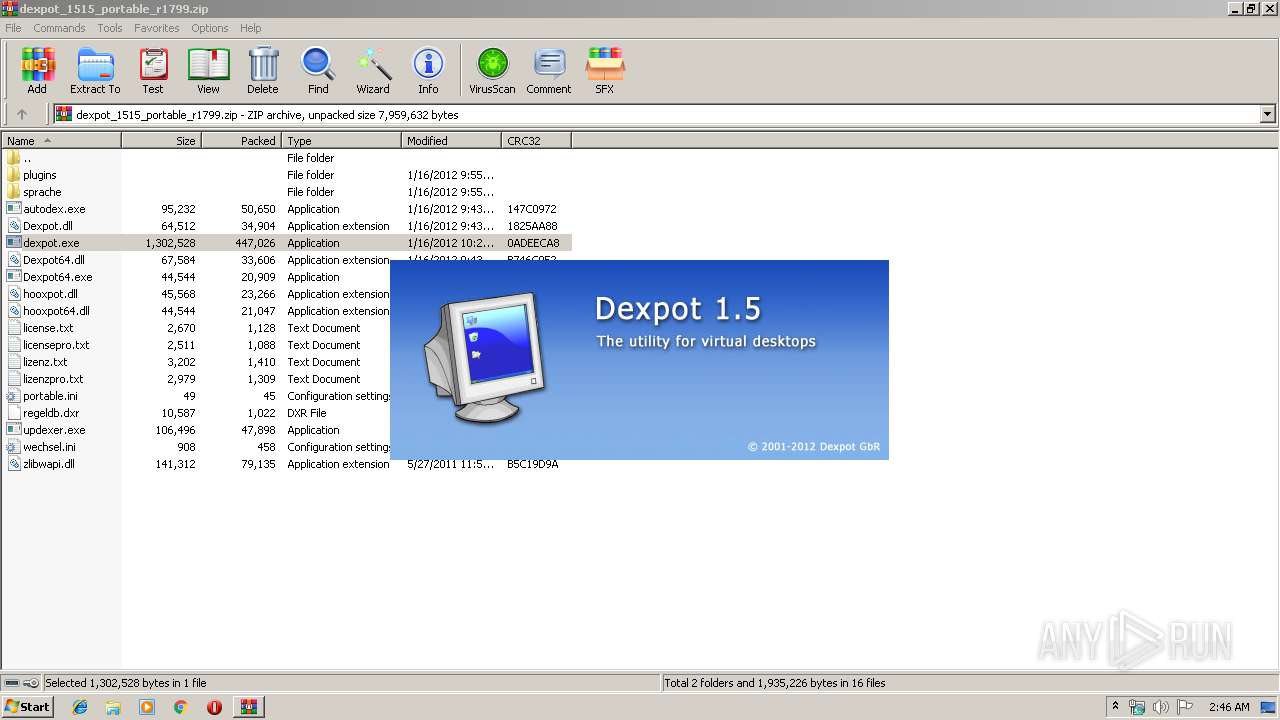Sort by Modified column header
The width and height of the screenshot is (1280, 720).
pos(451,141)
